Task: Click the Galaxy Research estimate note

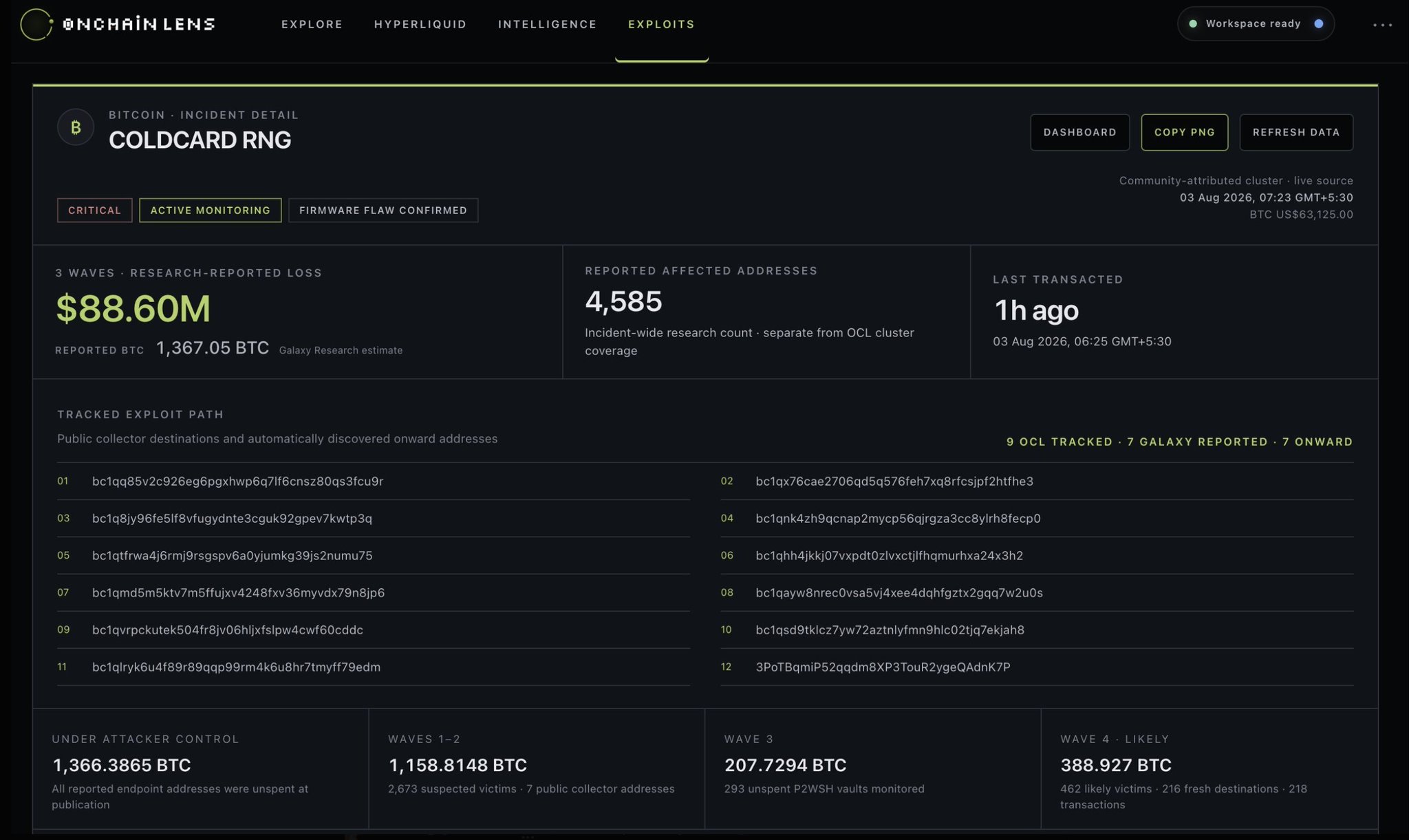Action: pos(341,350)
